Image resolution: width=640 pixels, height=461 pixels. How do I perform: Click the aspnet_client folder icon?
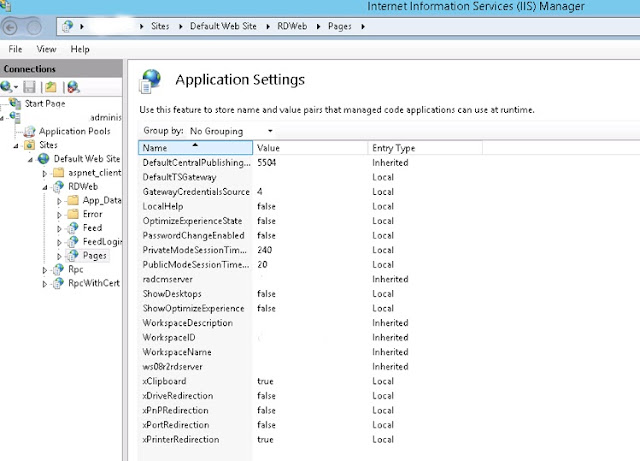pos(58,172)
